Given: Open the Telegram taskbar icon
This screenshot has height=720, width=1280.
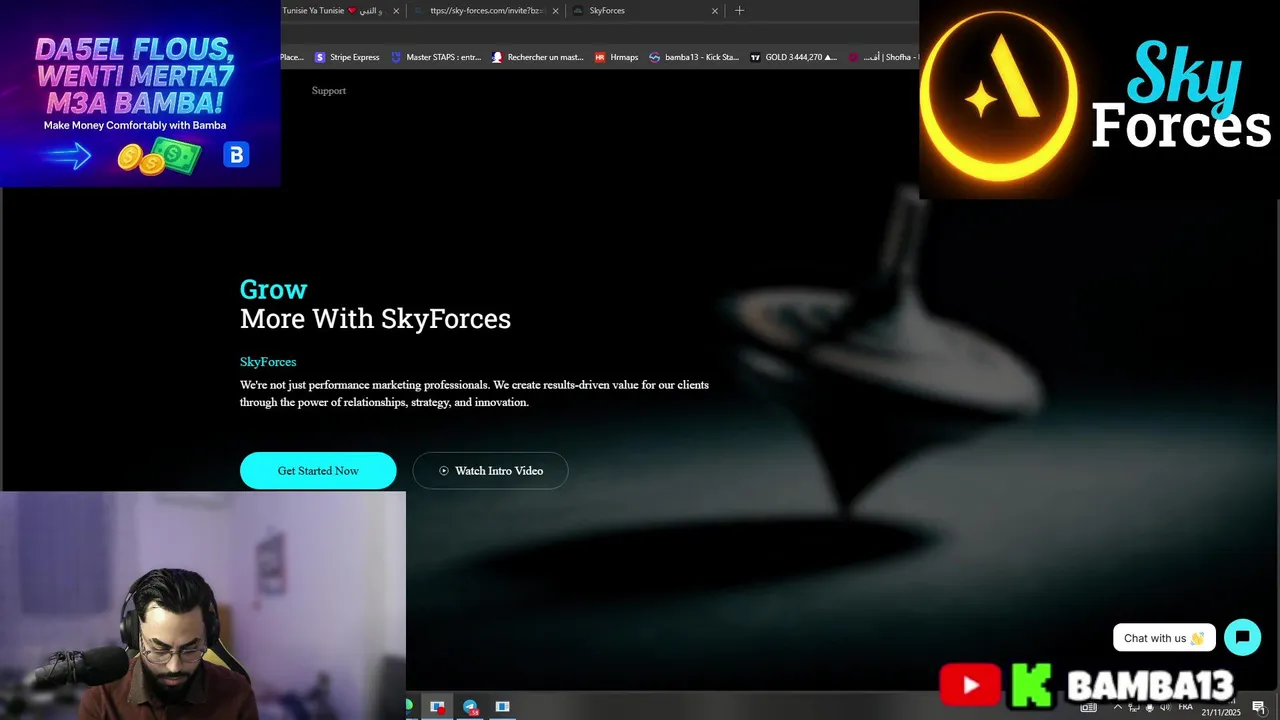Looking at the screenshot, I should pyautogui.click(x=470, y=706).
